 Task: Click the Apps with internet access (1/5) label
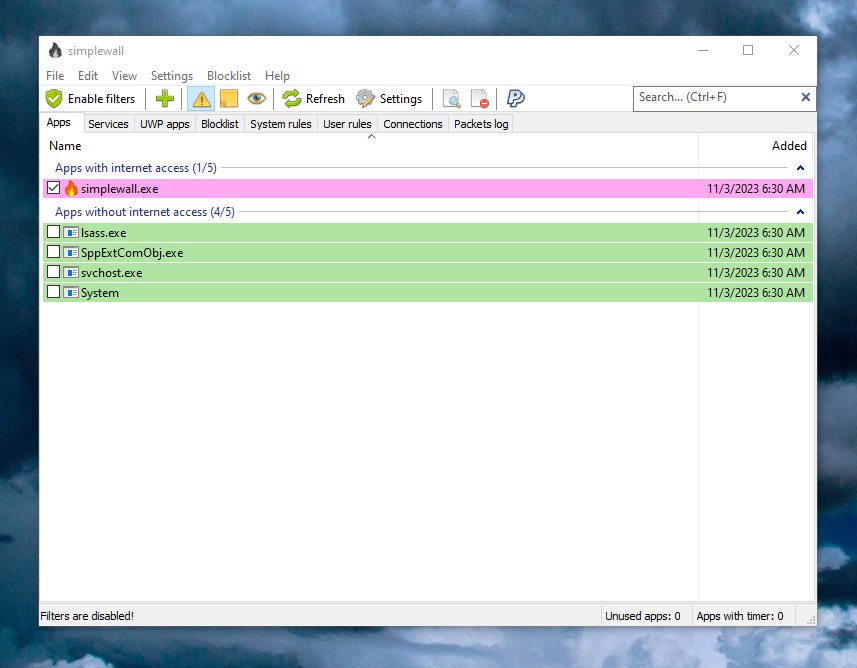pyautogui.click(x=136, y=168)
